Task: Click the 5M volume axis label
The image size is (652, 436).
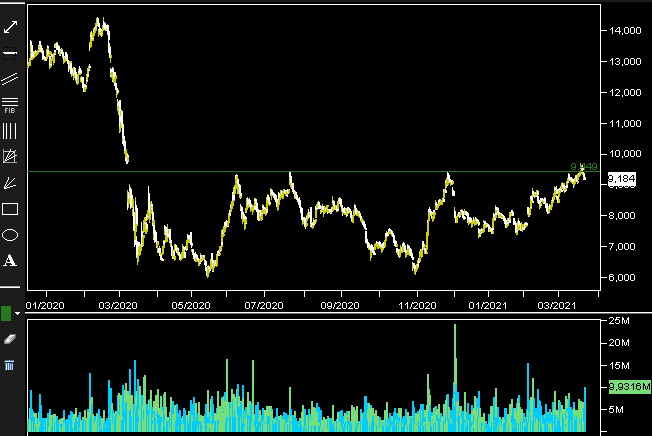Action: [616, 410]
